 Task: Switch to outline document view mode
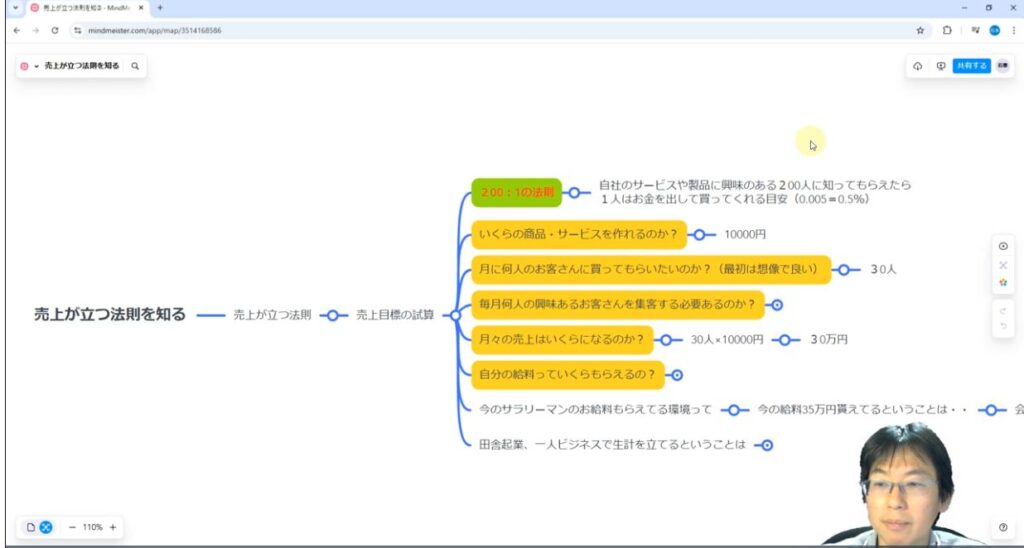[x=31, y=527]
